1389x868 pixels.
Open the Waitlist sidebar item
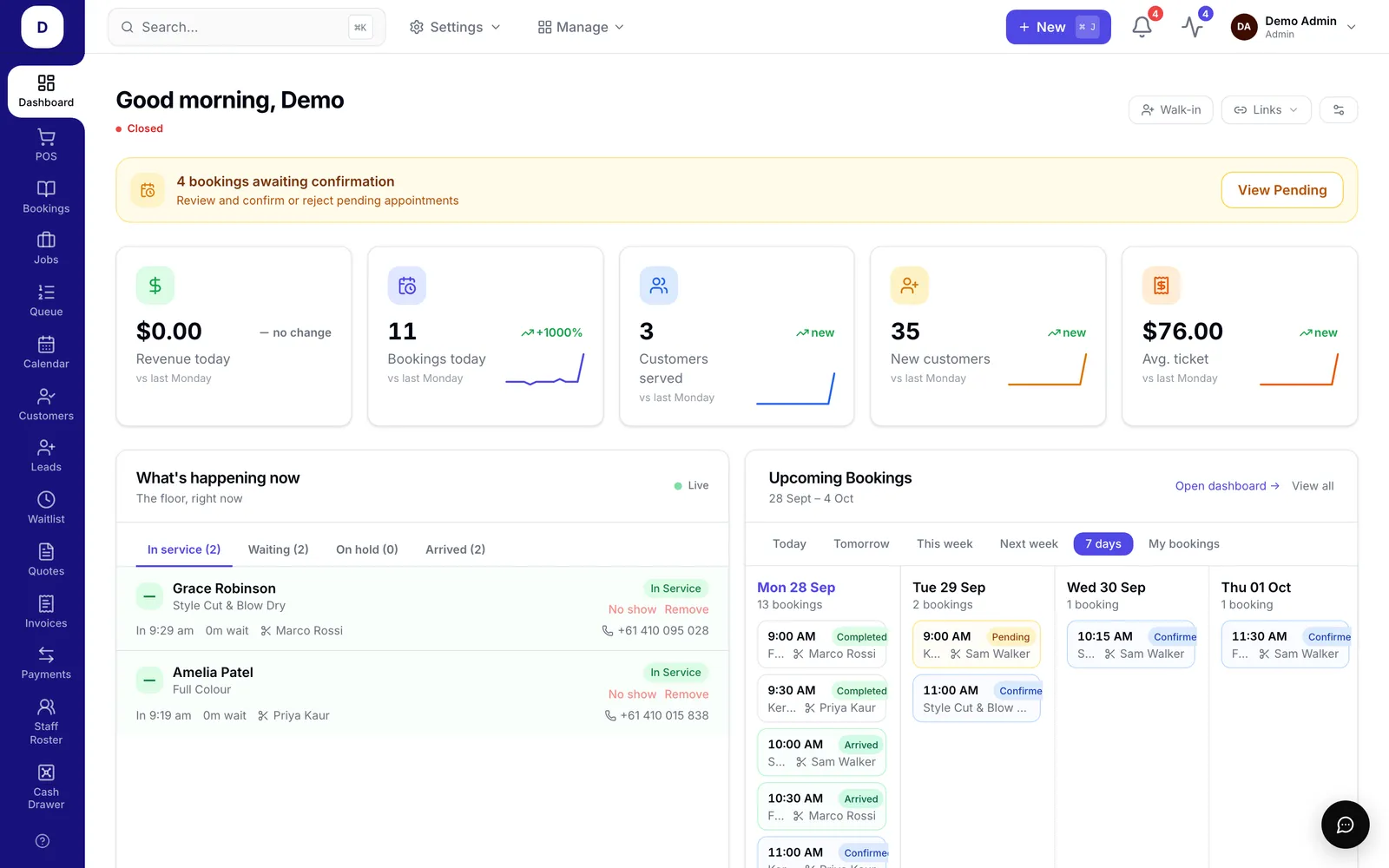[x=46, y=508]
